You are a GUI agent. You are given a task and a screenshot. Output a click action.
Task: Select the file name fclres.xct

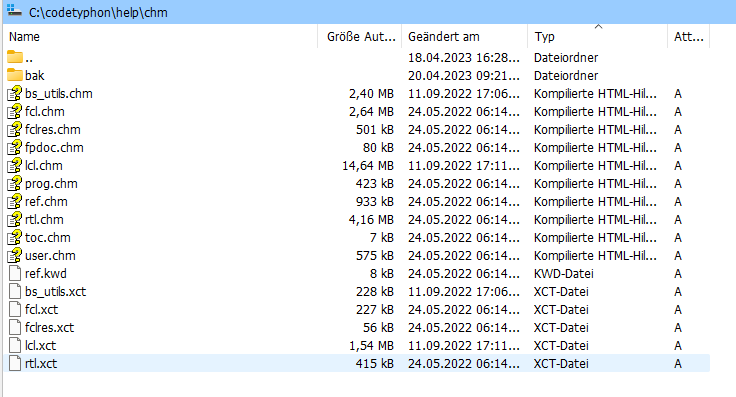click(49, 327)
